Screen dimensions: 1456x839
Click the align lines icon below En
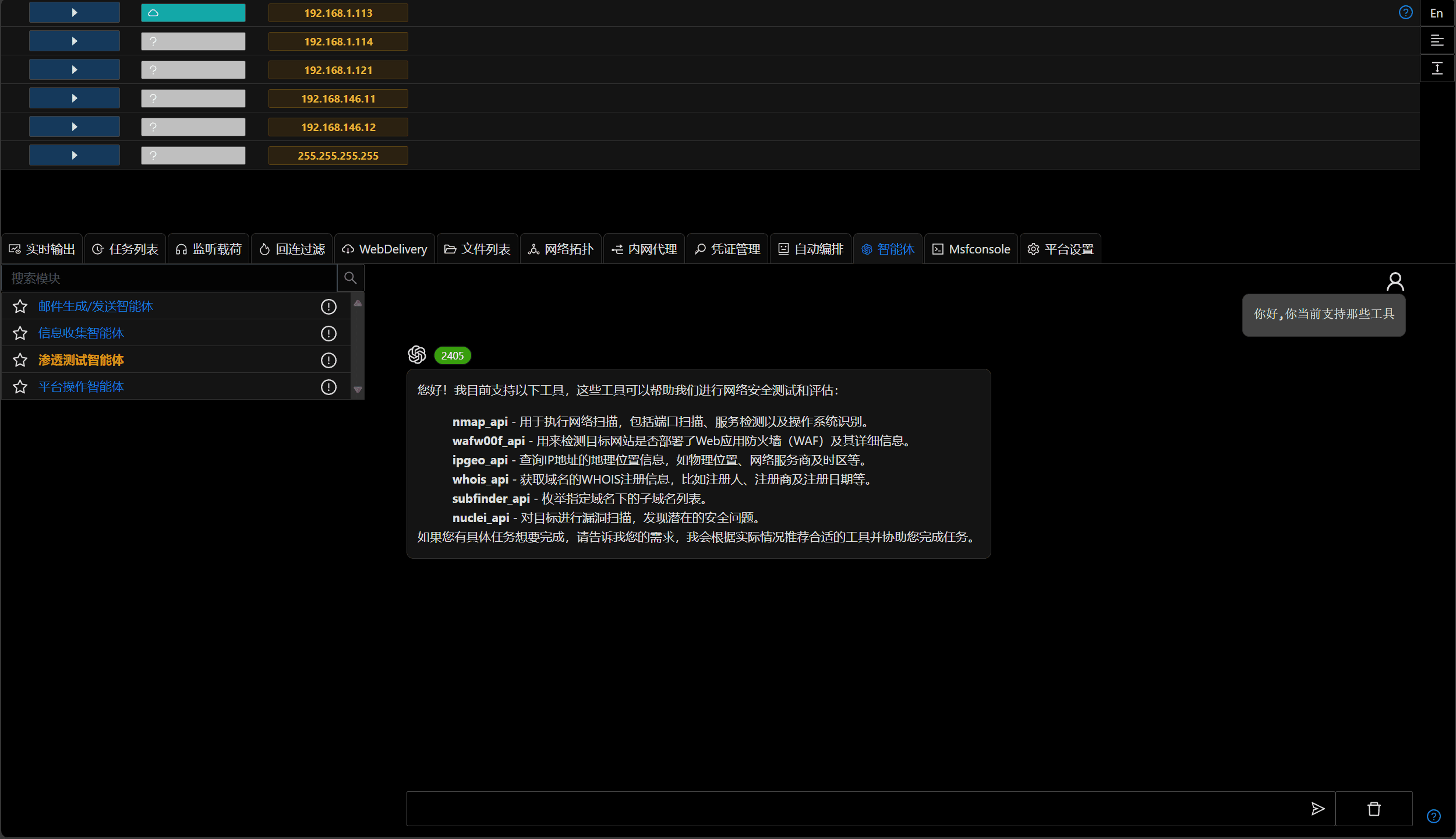click(x=1437, y=41)
